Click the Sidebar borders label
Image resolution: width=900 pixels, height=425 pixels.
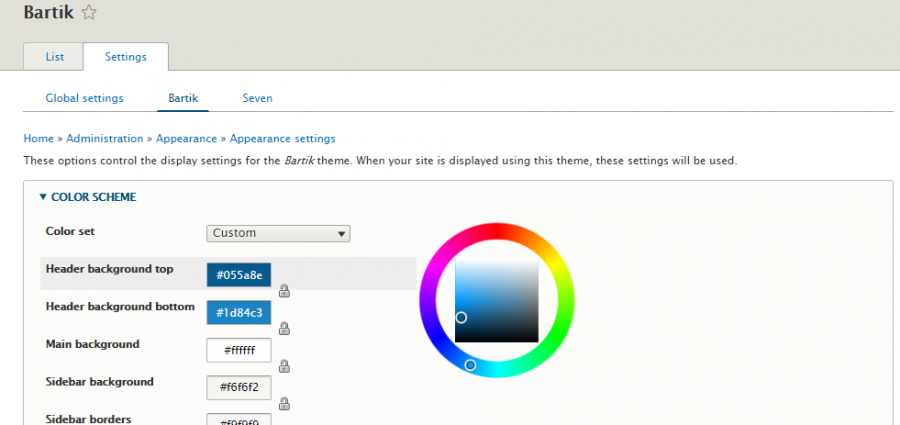88,419
